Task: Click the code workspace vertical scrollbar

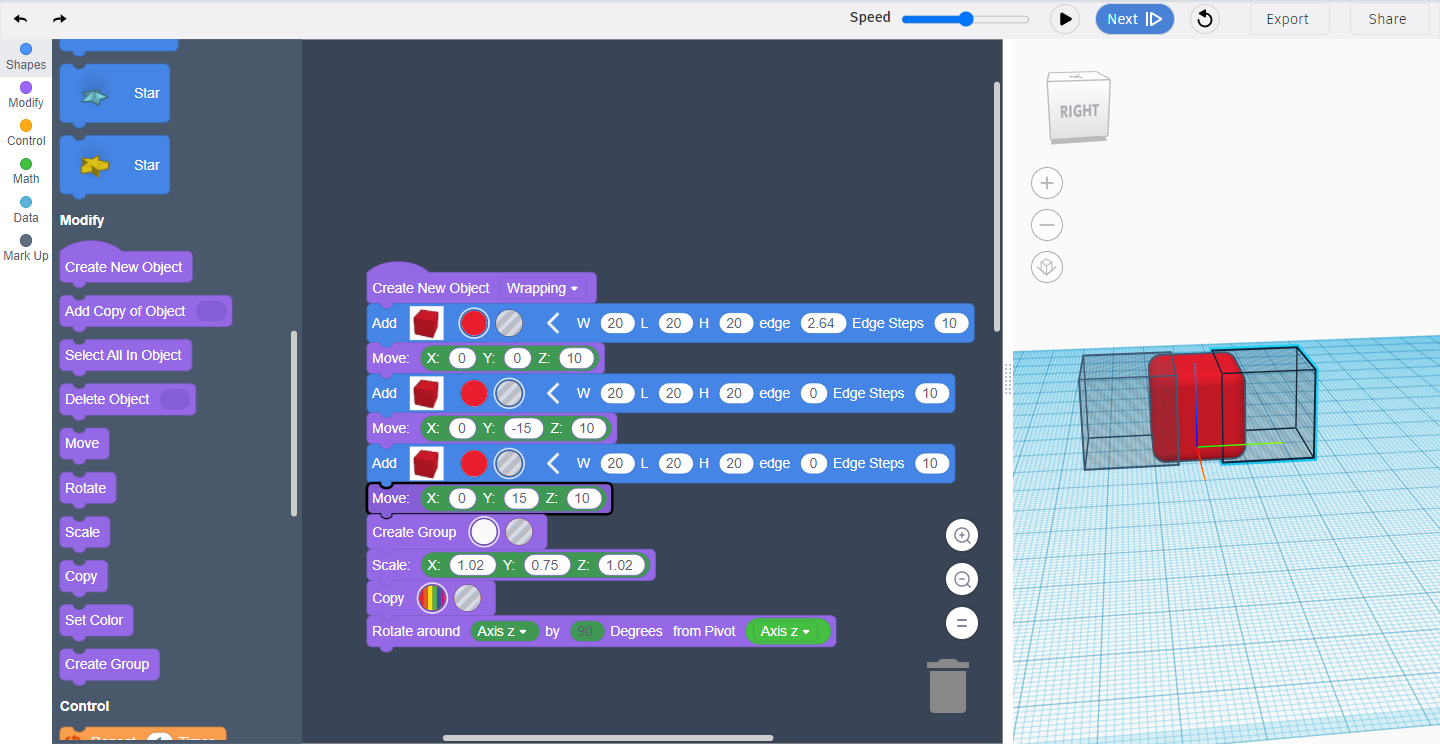Action: coord(996,207)
